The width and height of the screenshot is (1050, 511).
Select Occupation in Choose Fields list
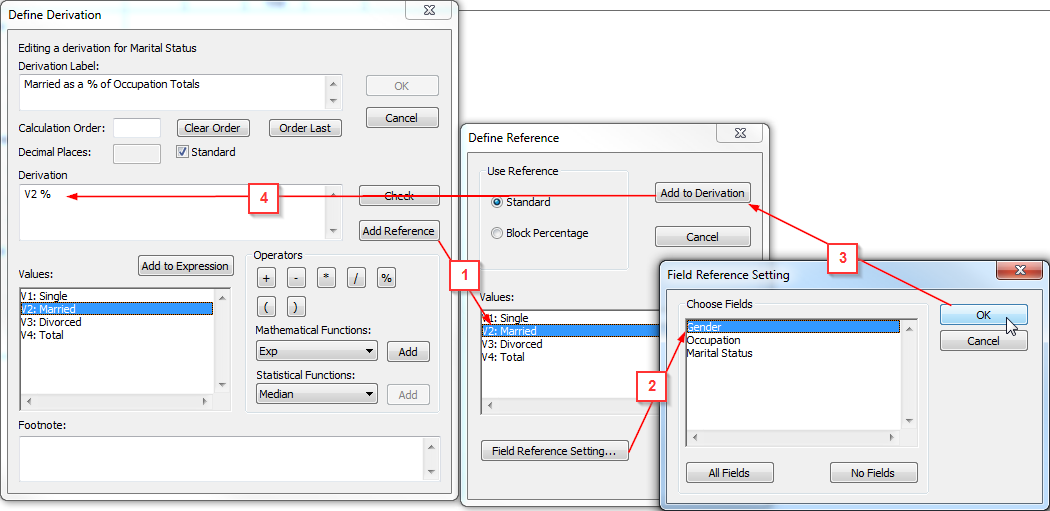tap(713, 340)
